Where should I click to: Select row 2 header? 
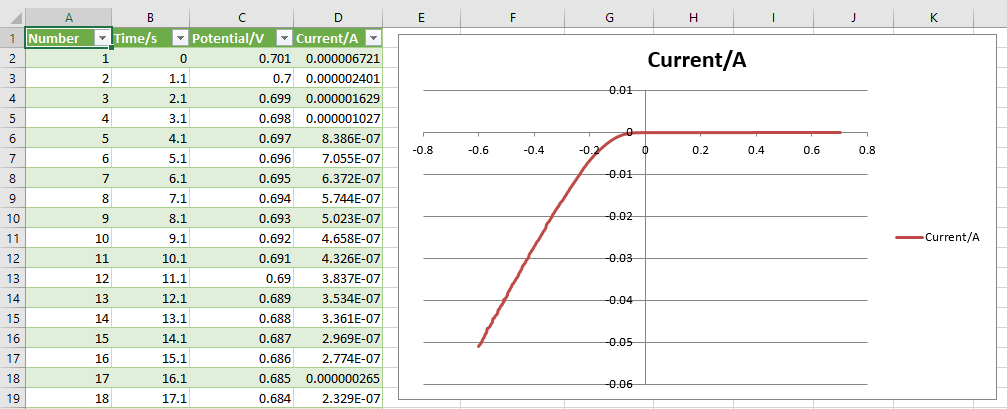click(12, 58)
